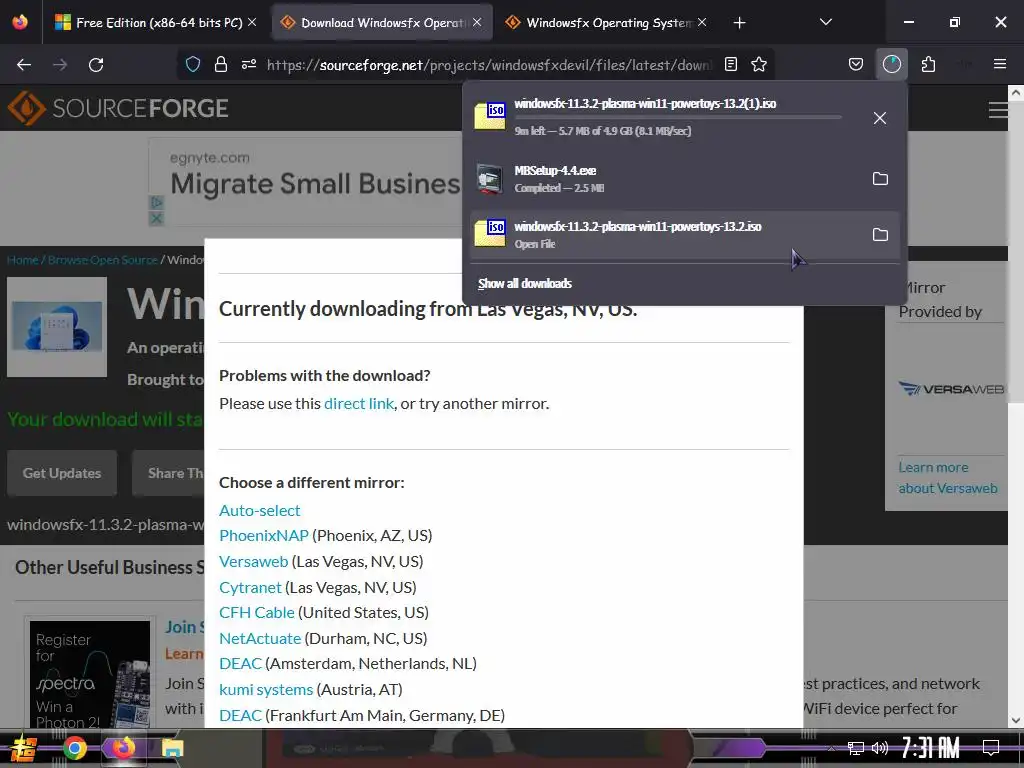
Task: Close the egnyte ad with X
Action: click(156, 219)
